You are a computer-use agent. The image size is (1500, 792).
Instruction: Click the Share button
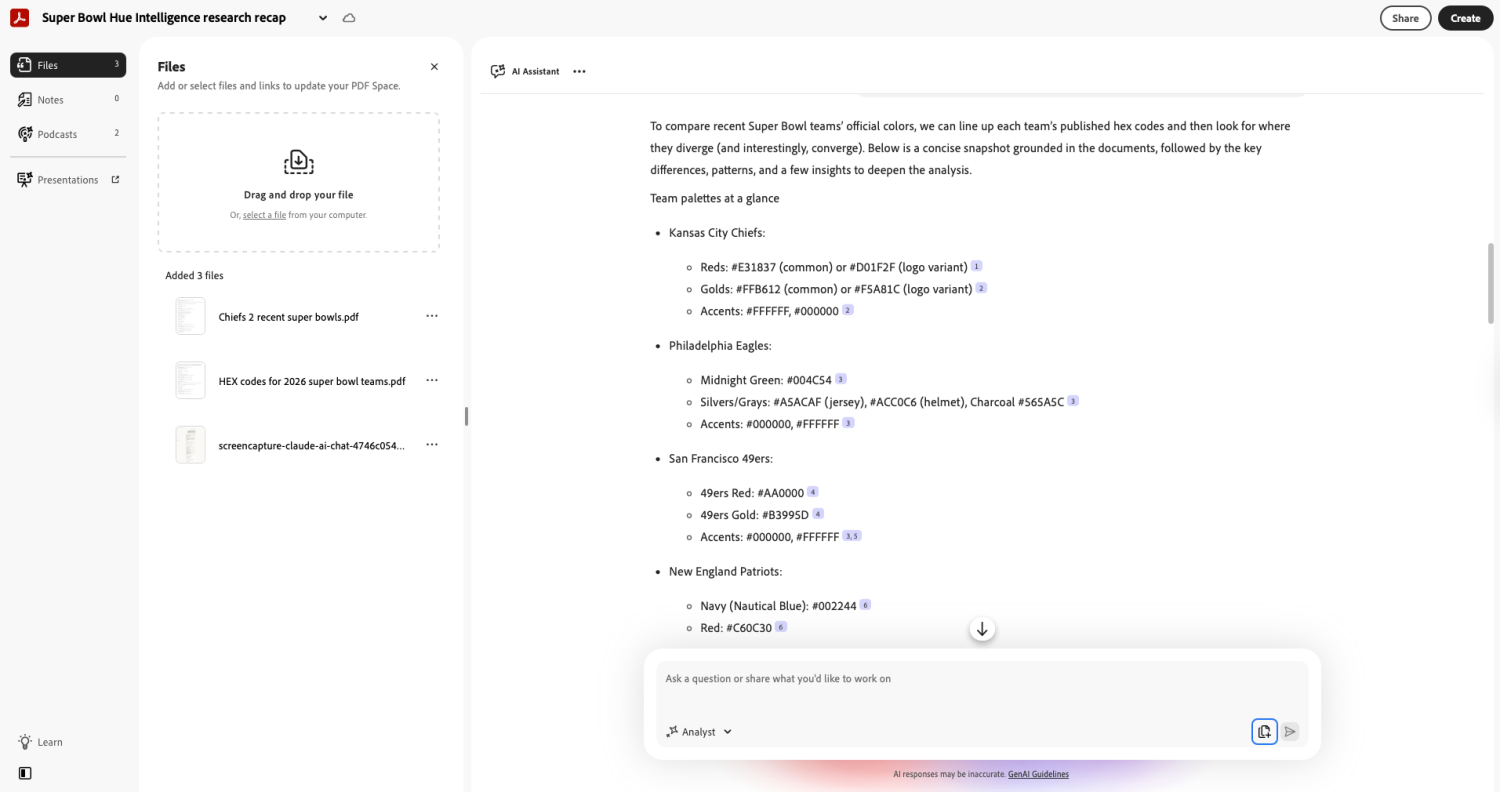(x=1405, y=18)
